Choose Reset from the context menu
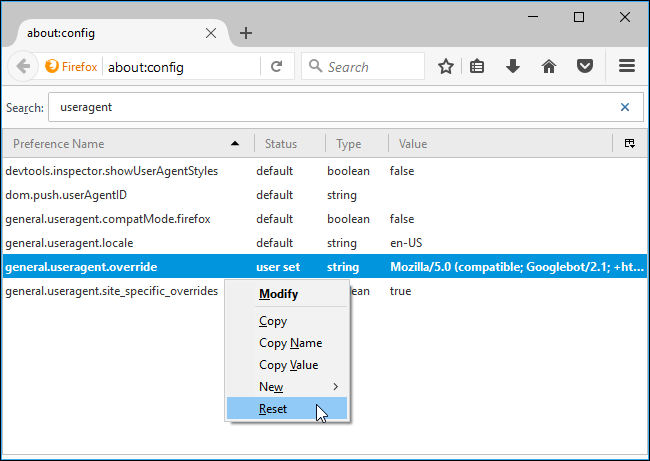650x461 pixels. click(x=274, y=409)
